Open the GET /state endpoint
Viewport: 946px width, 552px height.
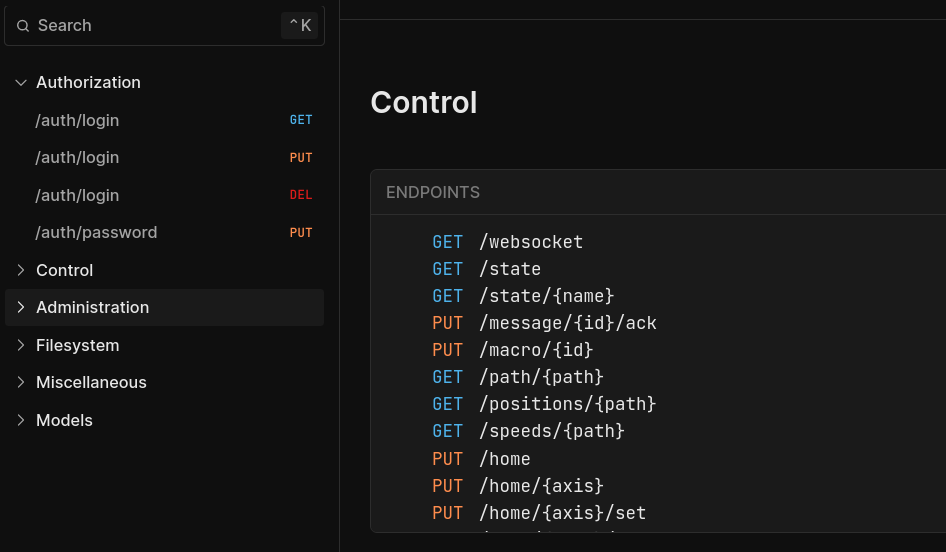click(486, 269)
